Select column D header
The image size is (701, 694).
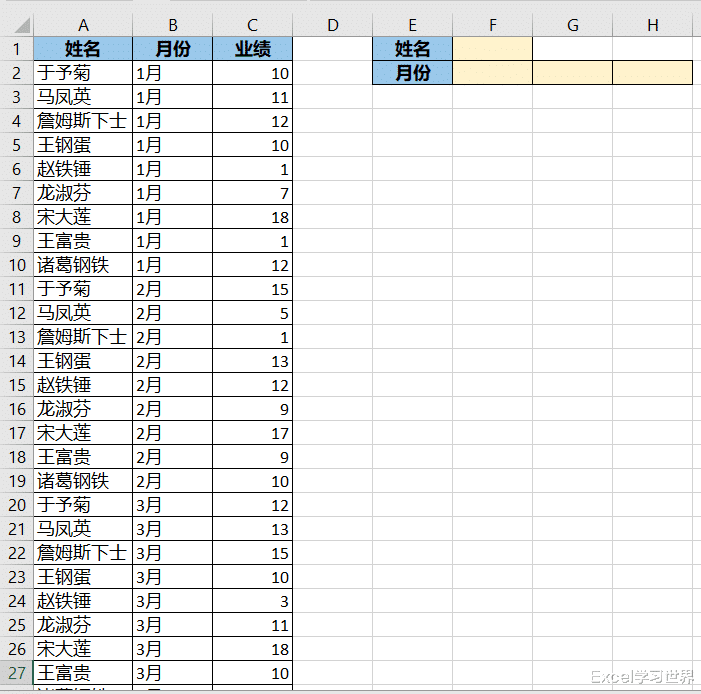point(333,25)
